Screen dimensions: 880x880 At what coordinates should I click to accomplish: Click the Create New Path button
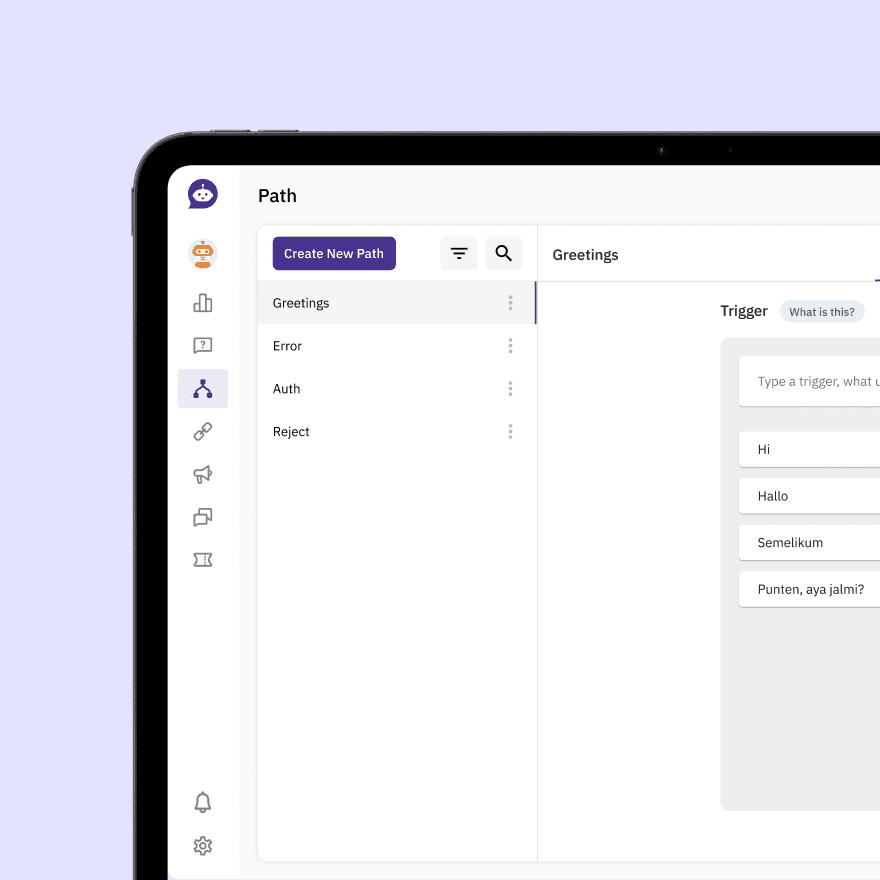click(334, 254)
